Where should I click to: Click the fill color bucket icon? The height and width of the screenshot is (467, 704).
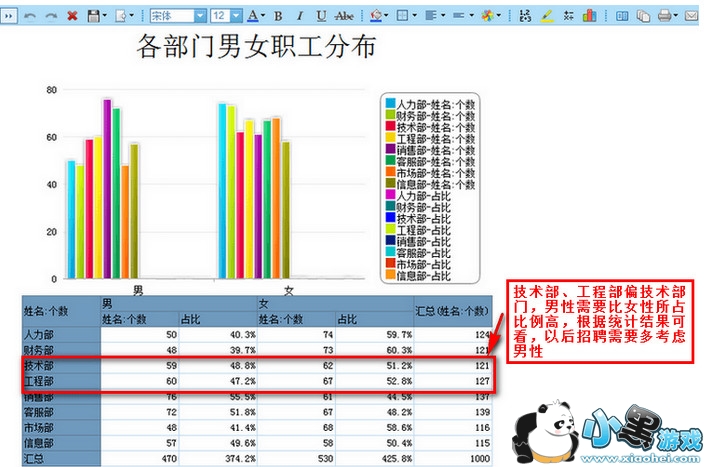376,16
